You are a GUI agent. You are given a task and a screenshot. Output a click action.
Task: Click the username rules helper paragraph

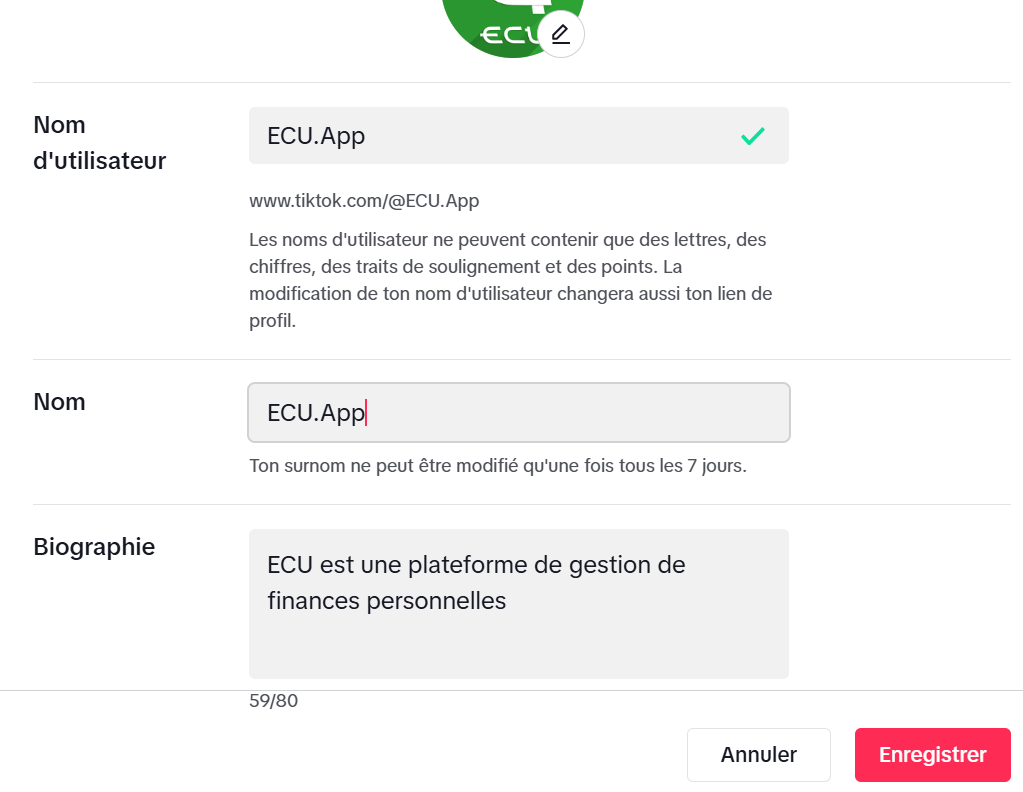(x=511, y=280)
